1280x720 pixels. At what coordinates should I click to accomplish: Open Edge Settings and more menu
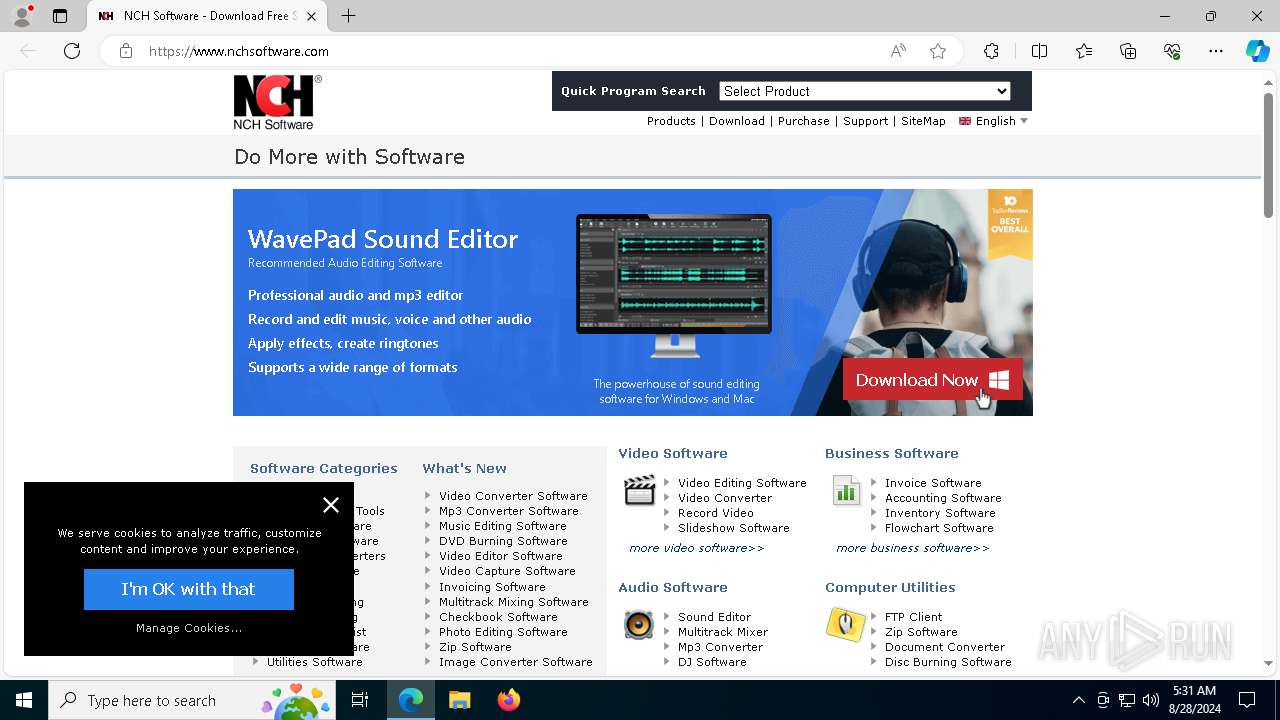[x=1216, y=51]
